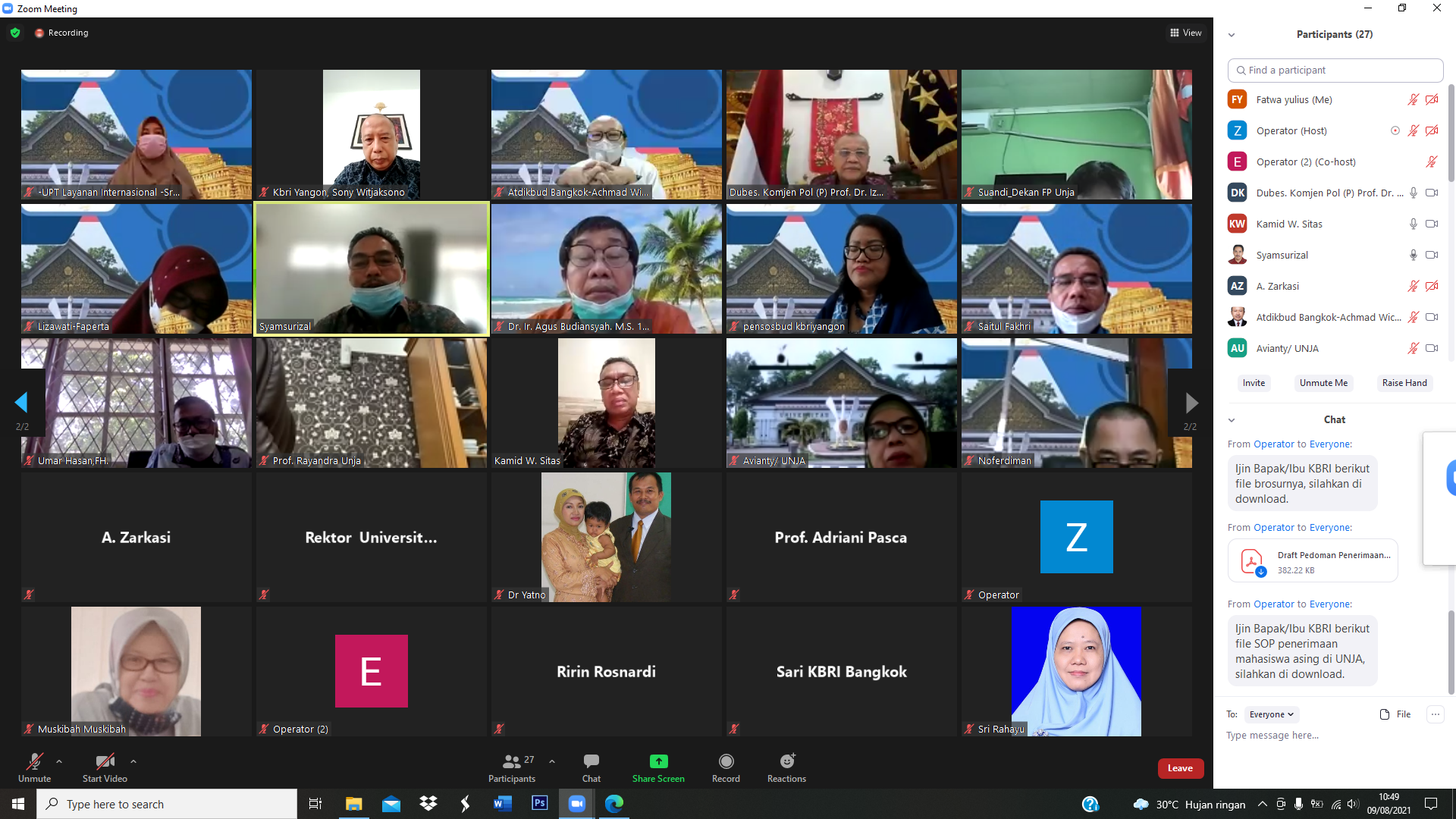1456x819 pixels.
Task: Expand audio options arrow next to Unmute
Action: point(59,761)
